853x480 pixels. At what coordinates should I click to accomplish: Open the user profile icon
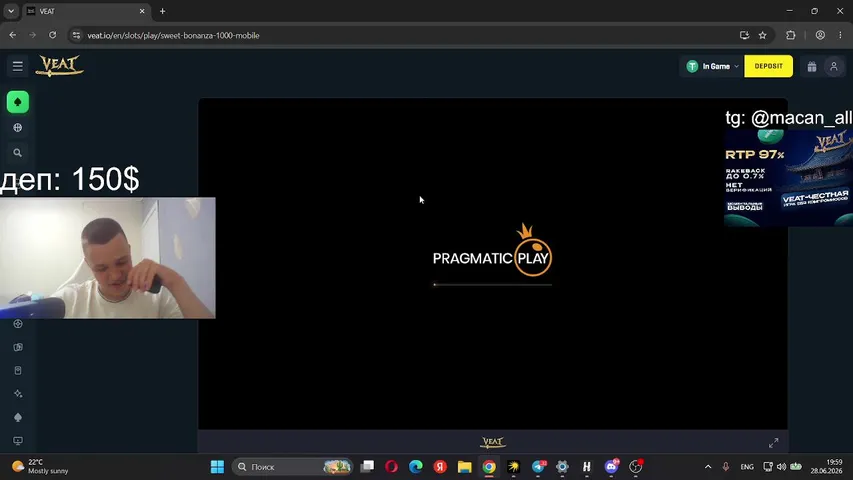click(833, 66)
